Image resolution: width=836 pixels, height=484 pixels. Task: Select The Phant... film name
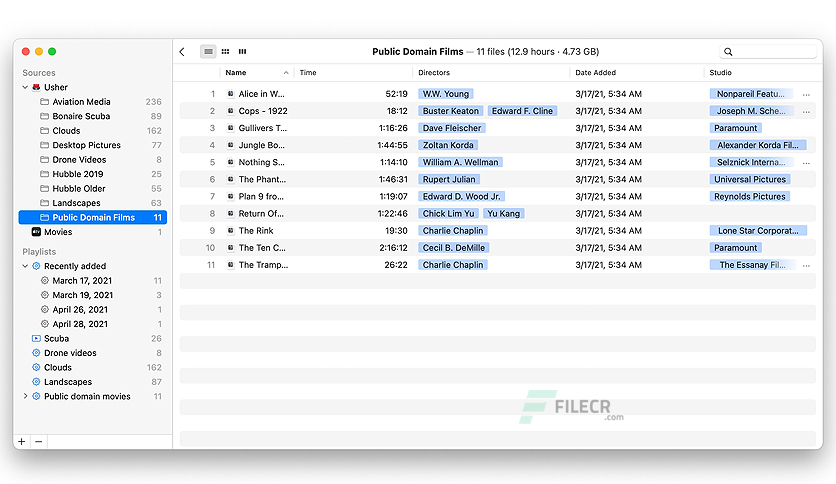click(x=262, y=180)
